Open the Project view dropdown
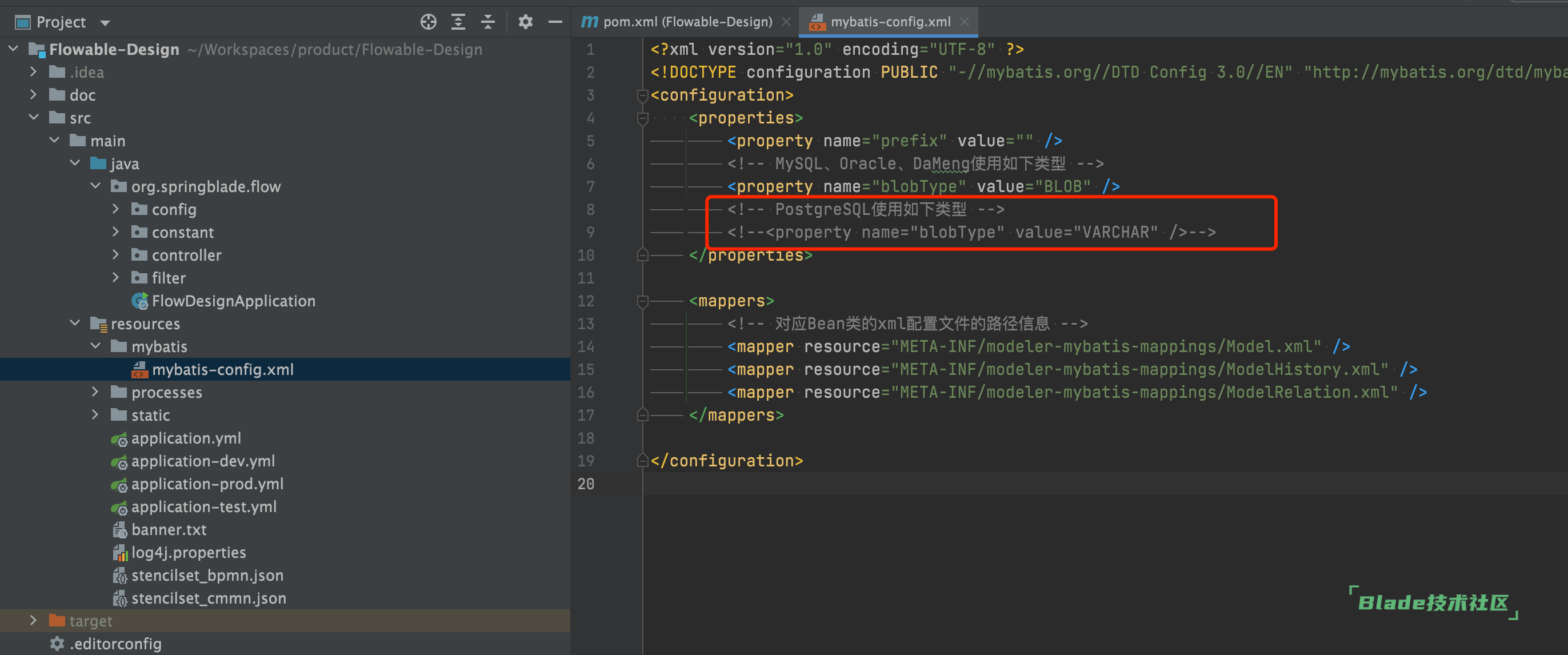1568x655 pixels. pyautogui.click(x=105, y=23)
